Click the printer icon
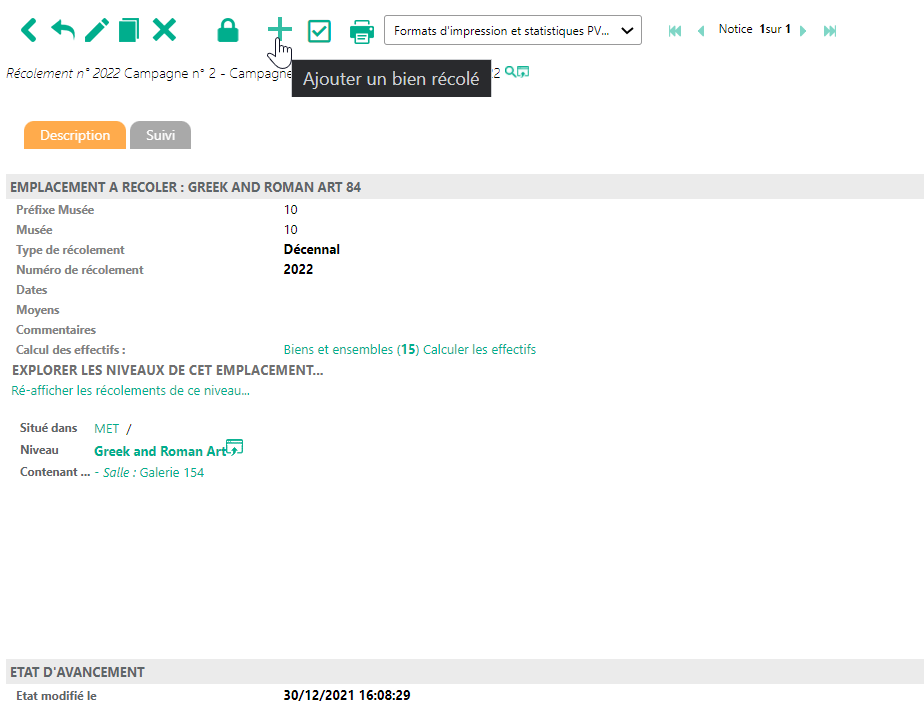Image resolution: width=924 pixels, height=716 pixels. pos(361,31)
